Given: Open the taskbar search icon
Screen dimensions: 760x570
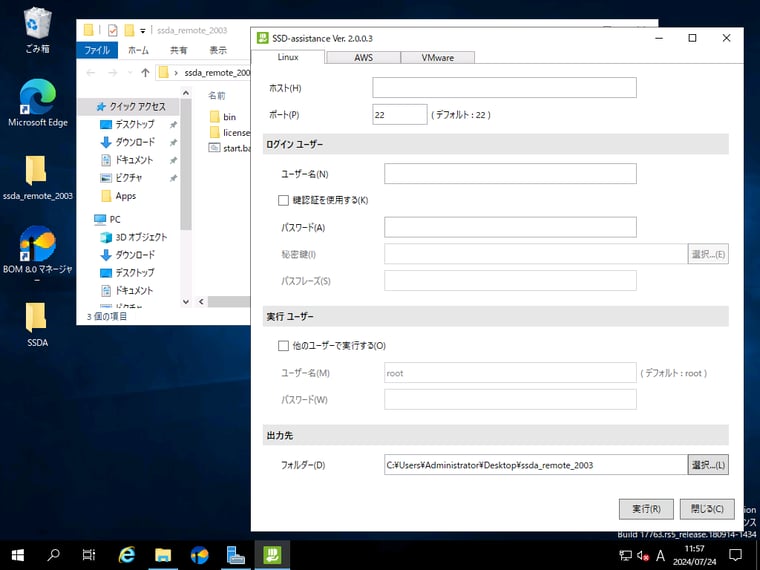Looking at the screenshot, I should pyautogui.click(x=54, y=554).
